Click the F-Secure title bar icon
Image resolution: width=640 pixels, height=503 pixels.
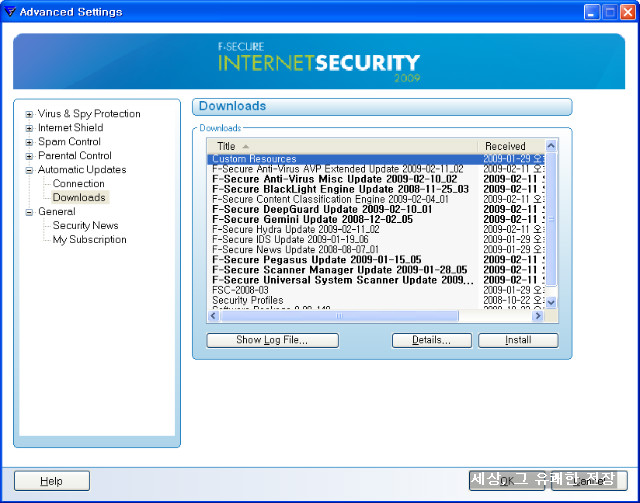coord(10,11)
